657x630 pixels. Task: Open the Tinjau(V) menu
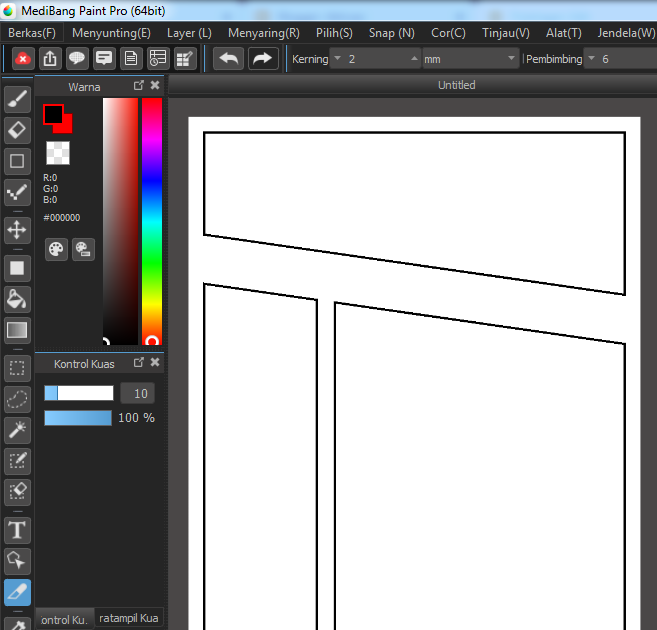pos(506,33)
